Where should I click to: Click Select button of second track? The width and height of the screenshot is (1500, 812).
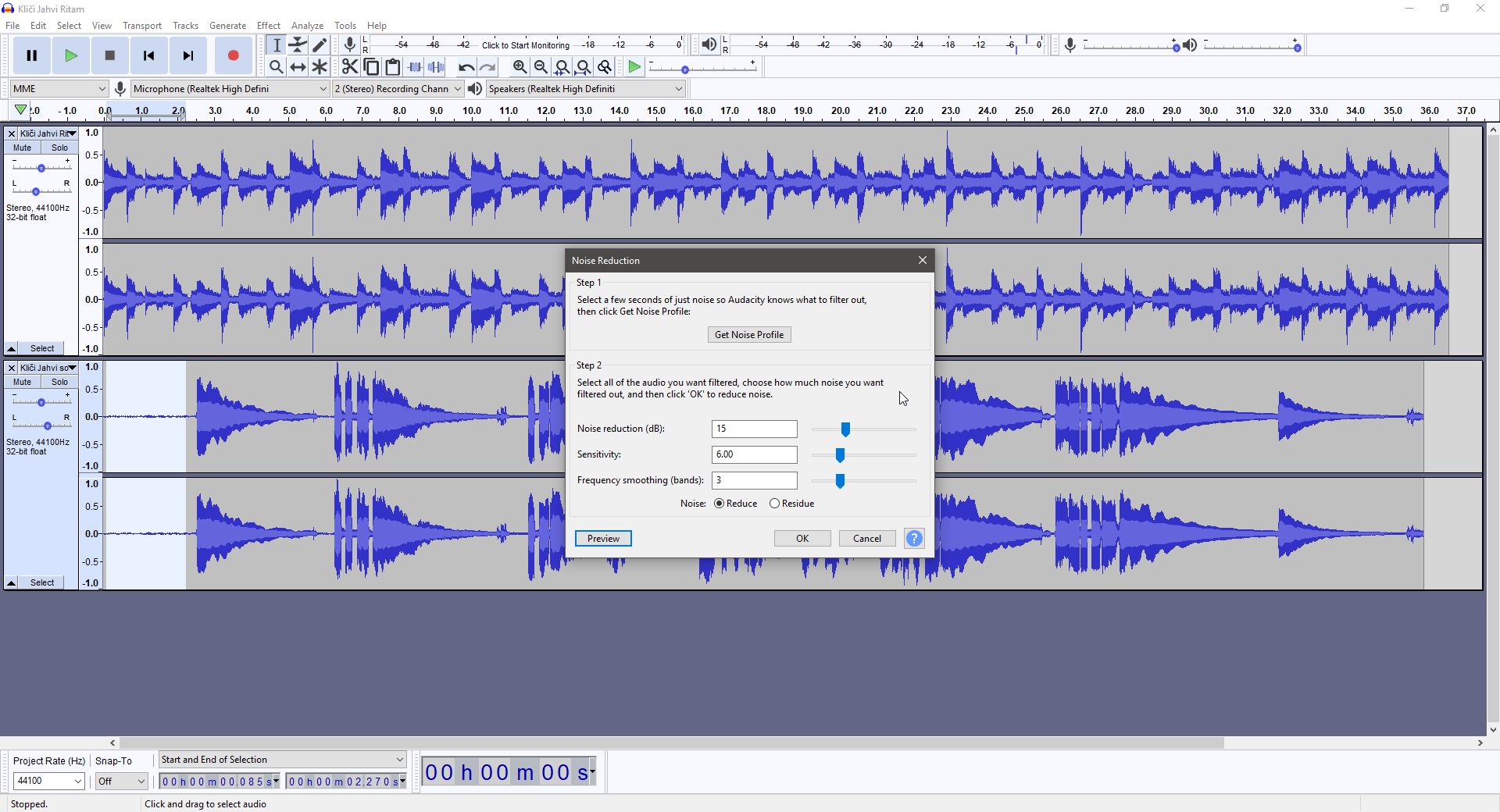coord(42,582)
